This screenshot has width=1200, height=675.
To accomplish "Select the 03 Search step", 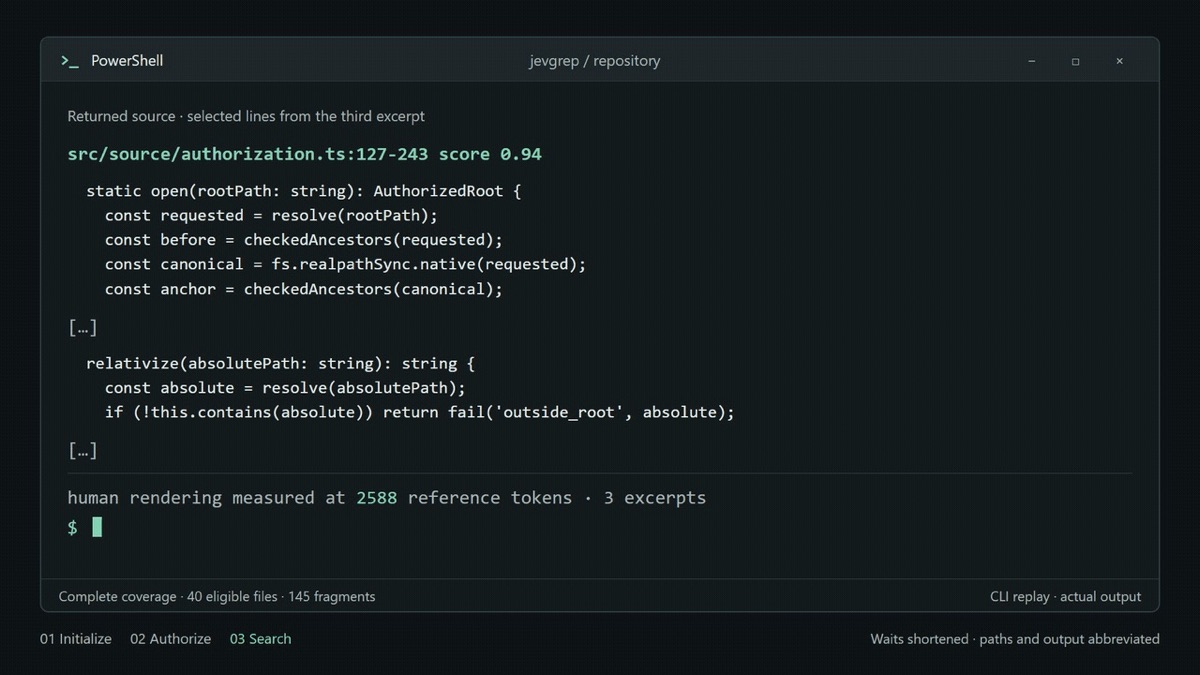I will pyautogui.click(x=260, y=639).
